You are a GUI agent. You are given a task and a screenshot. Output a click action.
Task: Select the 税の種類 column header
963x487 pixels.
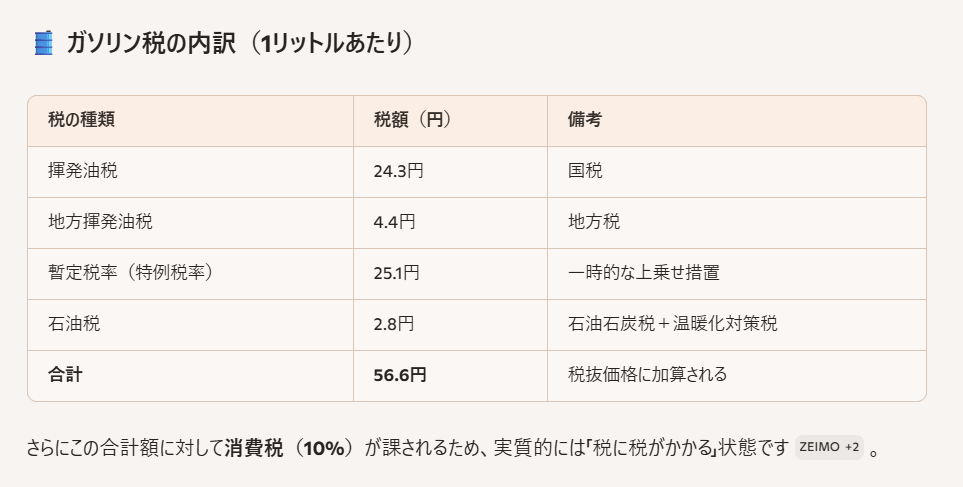coord(81,120)
